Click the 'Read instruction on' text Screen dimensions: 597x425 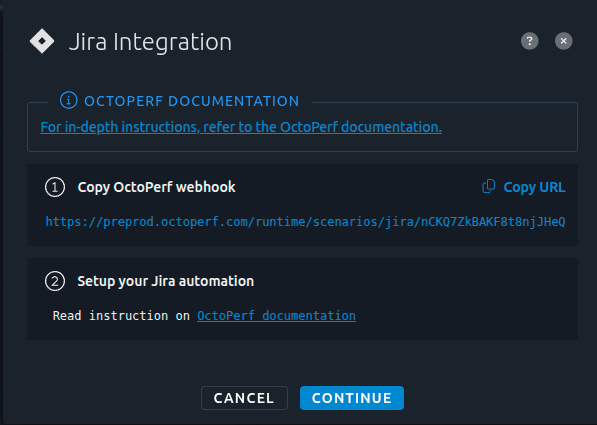pos(121,316)
